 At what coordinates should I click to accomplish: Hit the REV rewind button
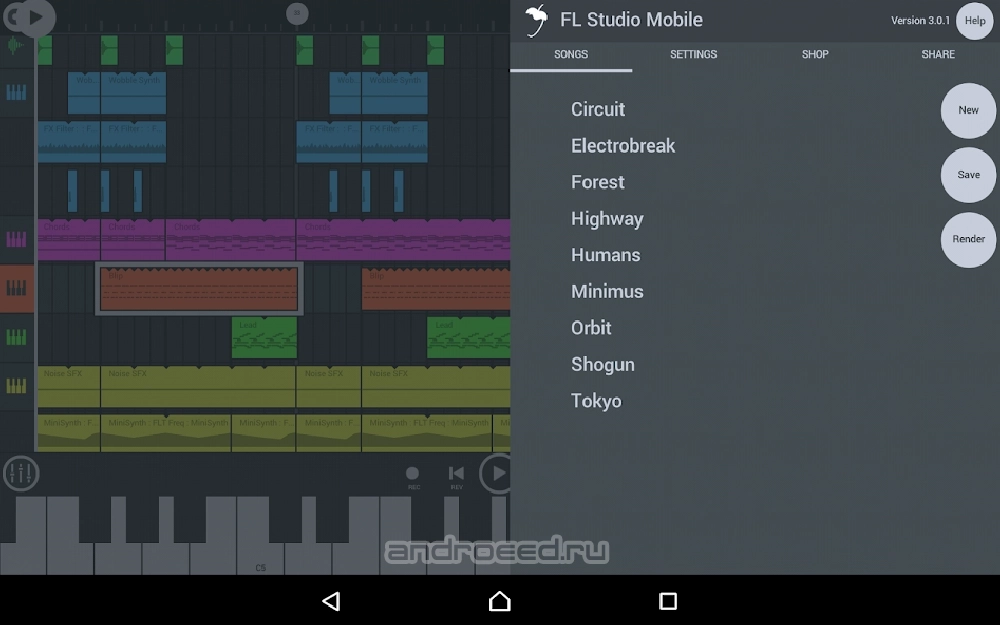456,475
